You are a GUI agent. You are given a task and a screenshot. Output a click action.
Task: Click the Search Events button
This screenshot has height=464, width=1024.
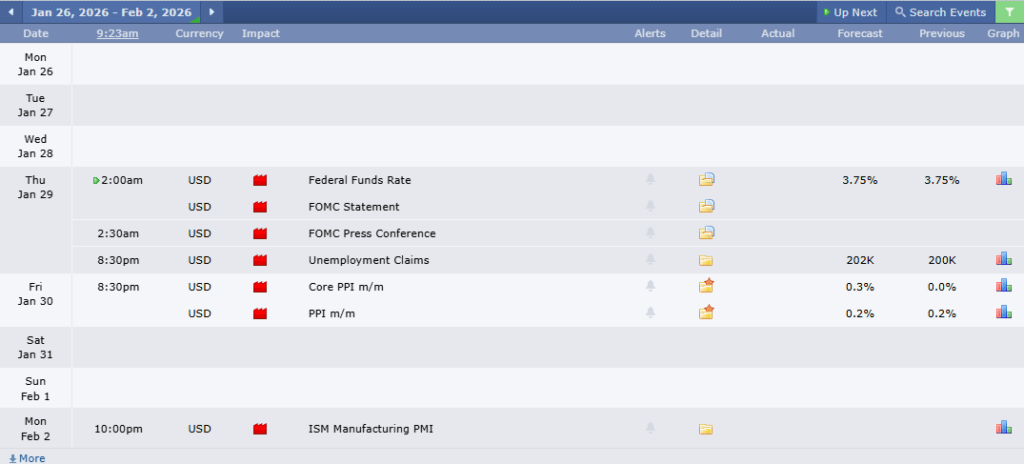pos(940,12)
